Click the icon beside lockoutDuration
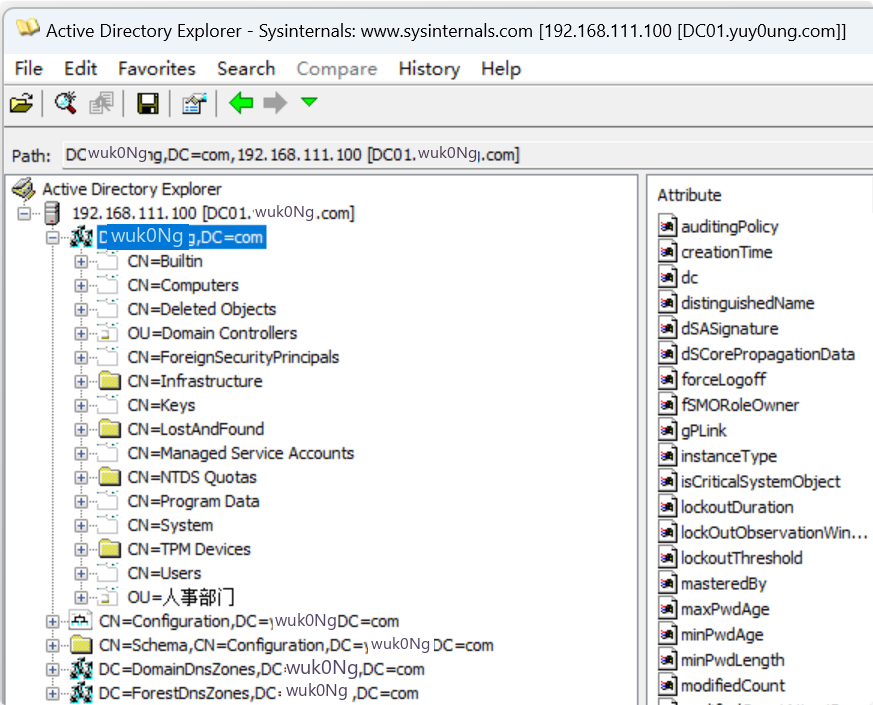 [x=668, y=507]
